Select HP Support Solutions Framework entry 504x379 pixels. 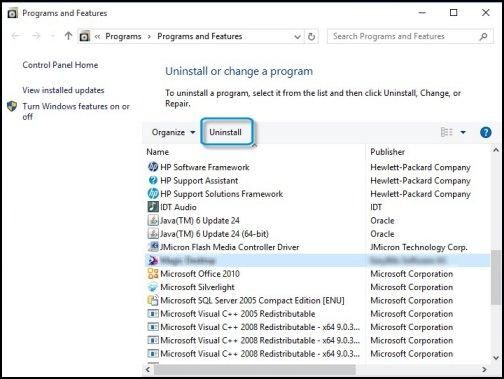[x=222, y=194]
